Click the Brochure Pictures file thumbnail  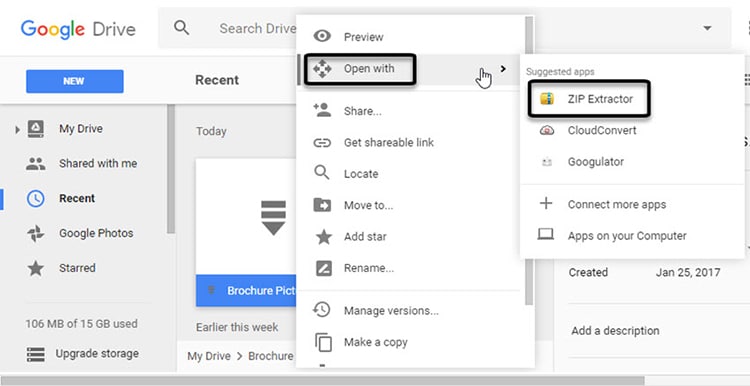(246, 217)
